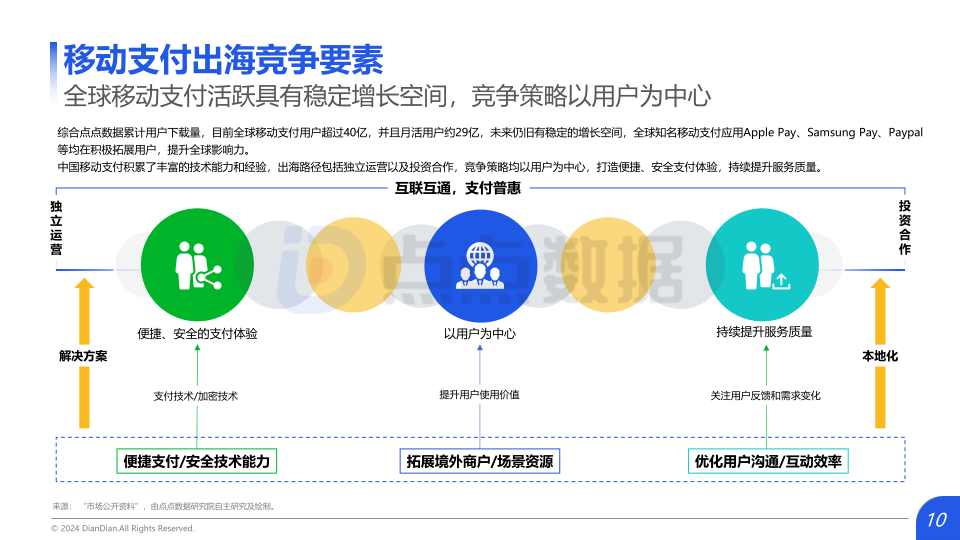Click the source note starting 来源
The width and height of the screenshot is (960, 540).
[x=165, y=506]
